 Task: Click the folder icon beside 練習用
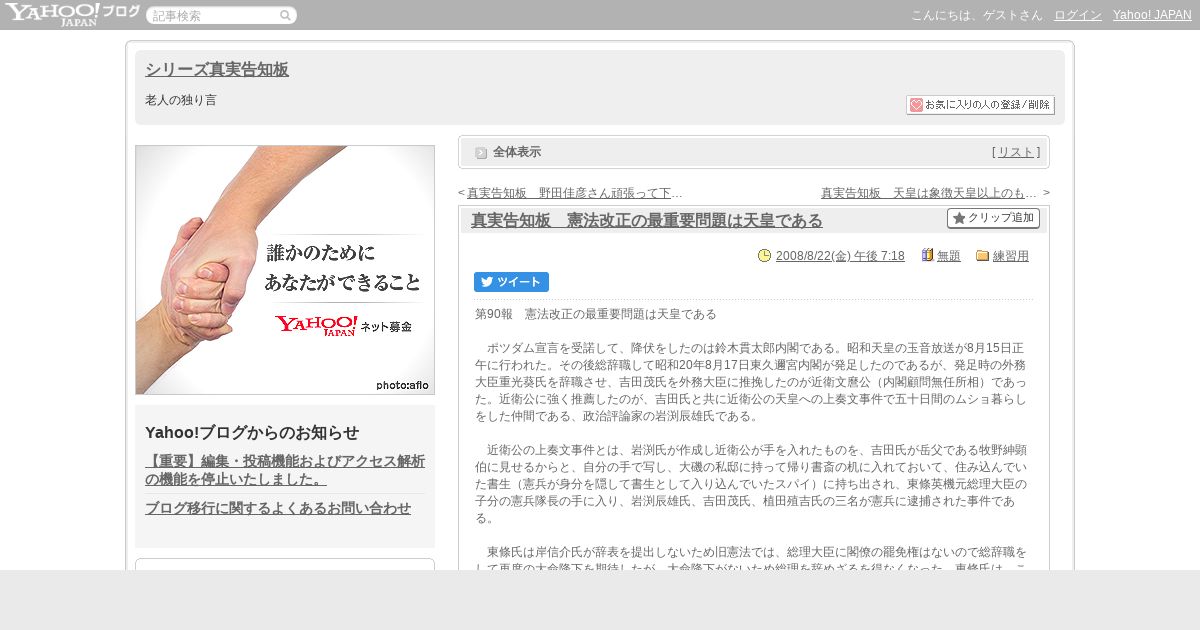click(x=982, y=255)
